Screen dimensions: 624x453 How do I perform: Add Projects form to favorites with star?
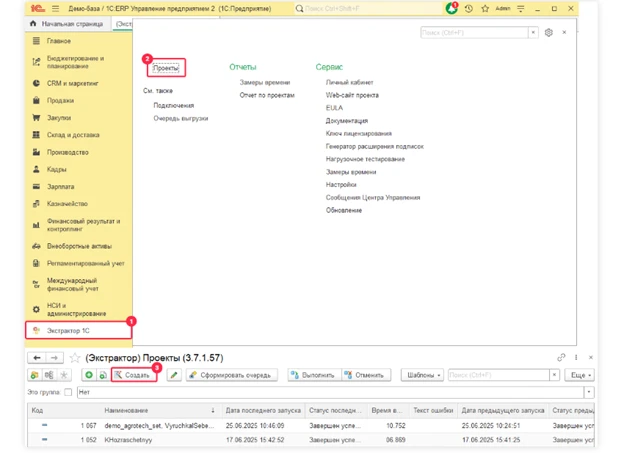pyautogui.click(x=73, y=357)
